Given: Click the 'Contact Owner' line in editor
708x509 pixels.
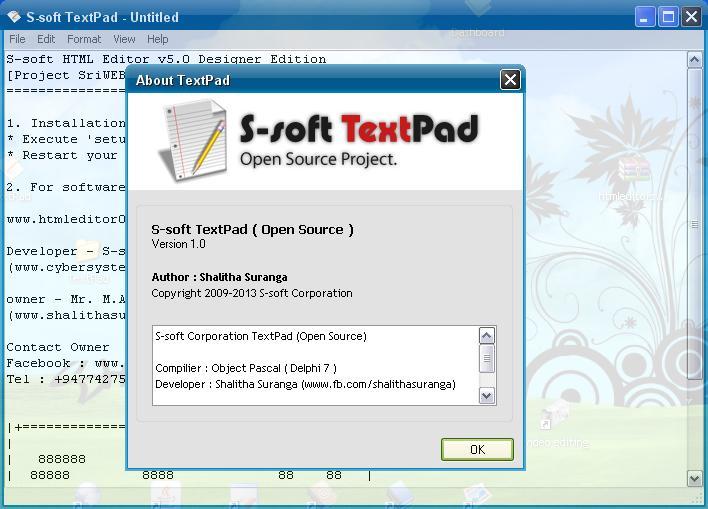Looking at the screenshot, I should point(58,347).
